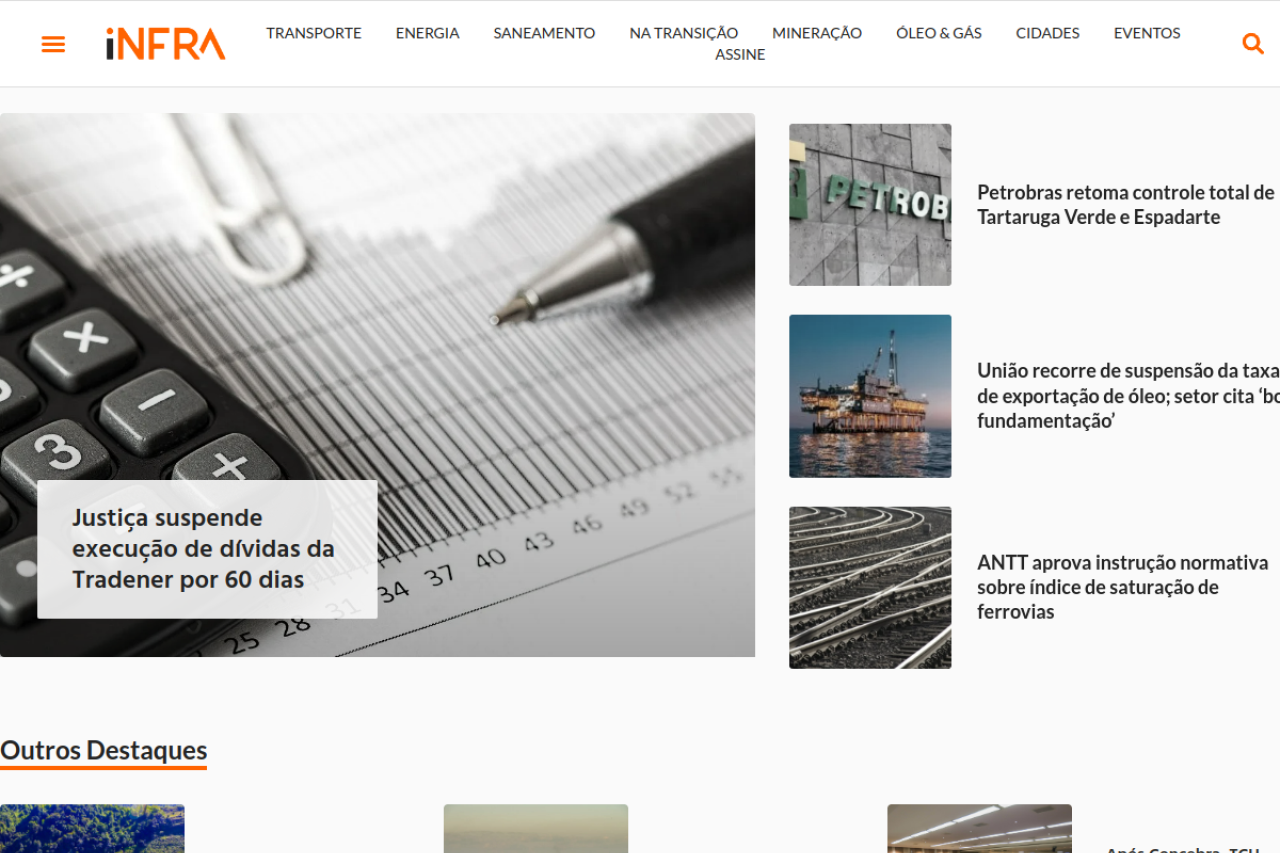1280x853 pixels.
Task: Click the Assine subscribe link
Action: click(x=740, y=55)
